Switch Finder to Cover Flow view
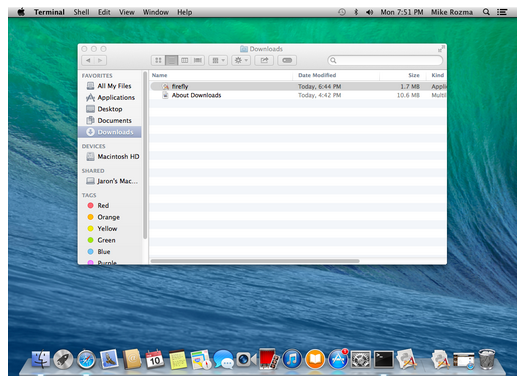The image size is (526, 380). [x=198, y=60]
